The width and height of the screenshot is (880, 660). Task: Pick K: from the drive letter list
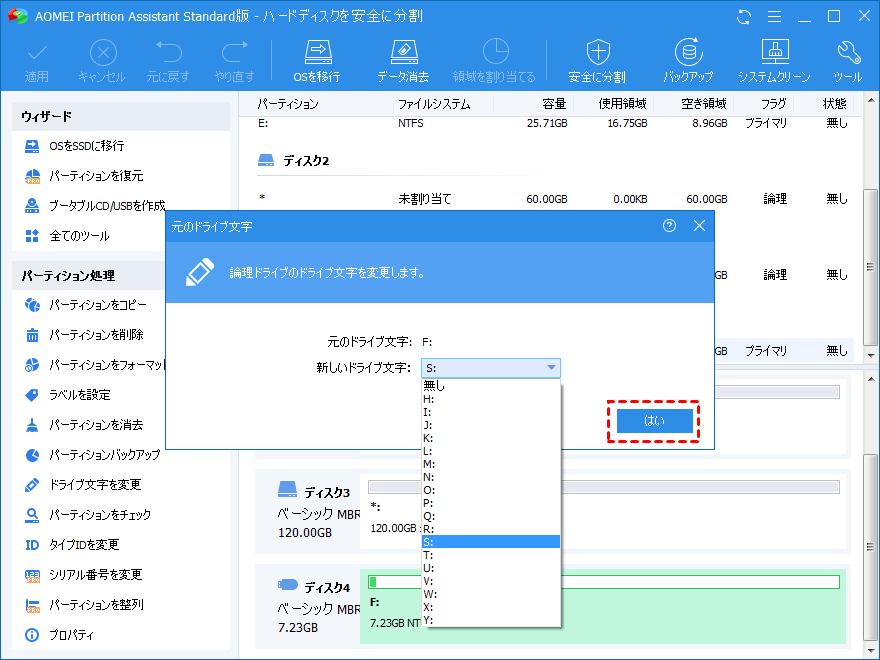coord(491,438)
